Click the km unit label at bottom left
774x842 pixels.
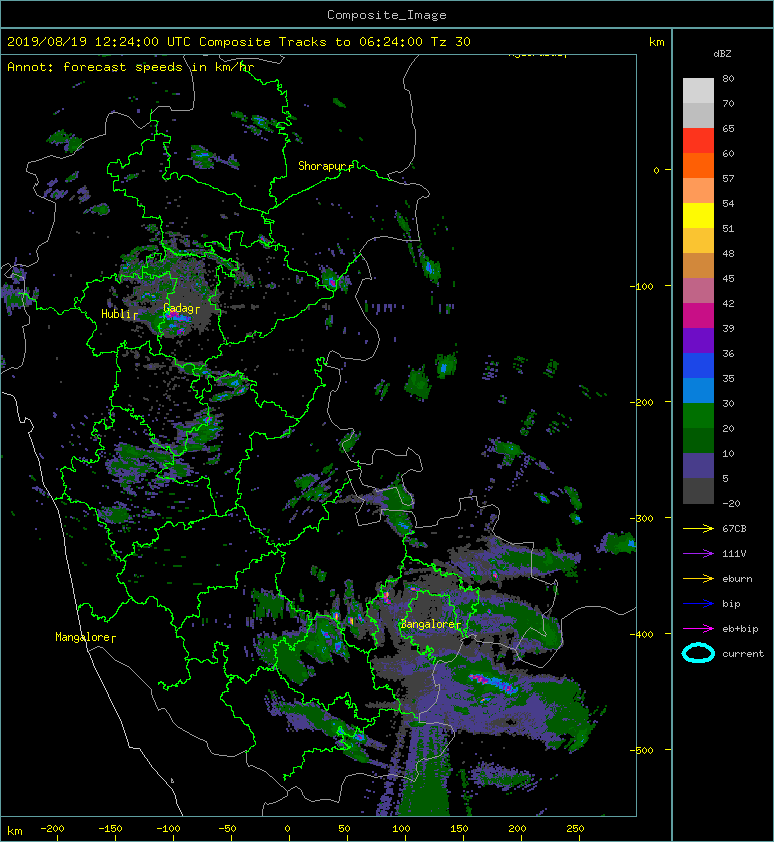pos(15,831)
